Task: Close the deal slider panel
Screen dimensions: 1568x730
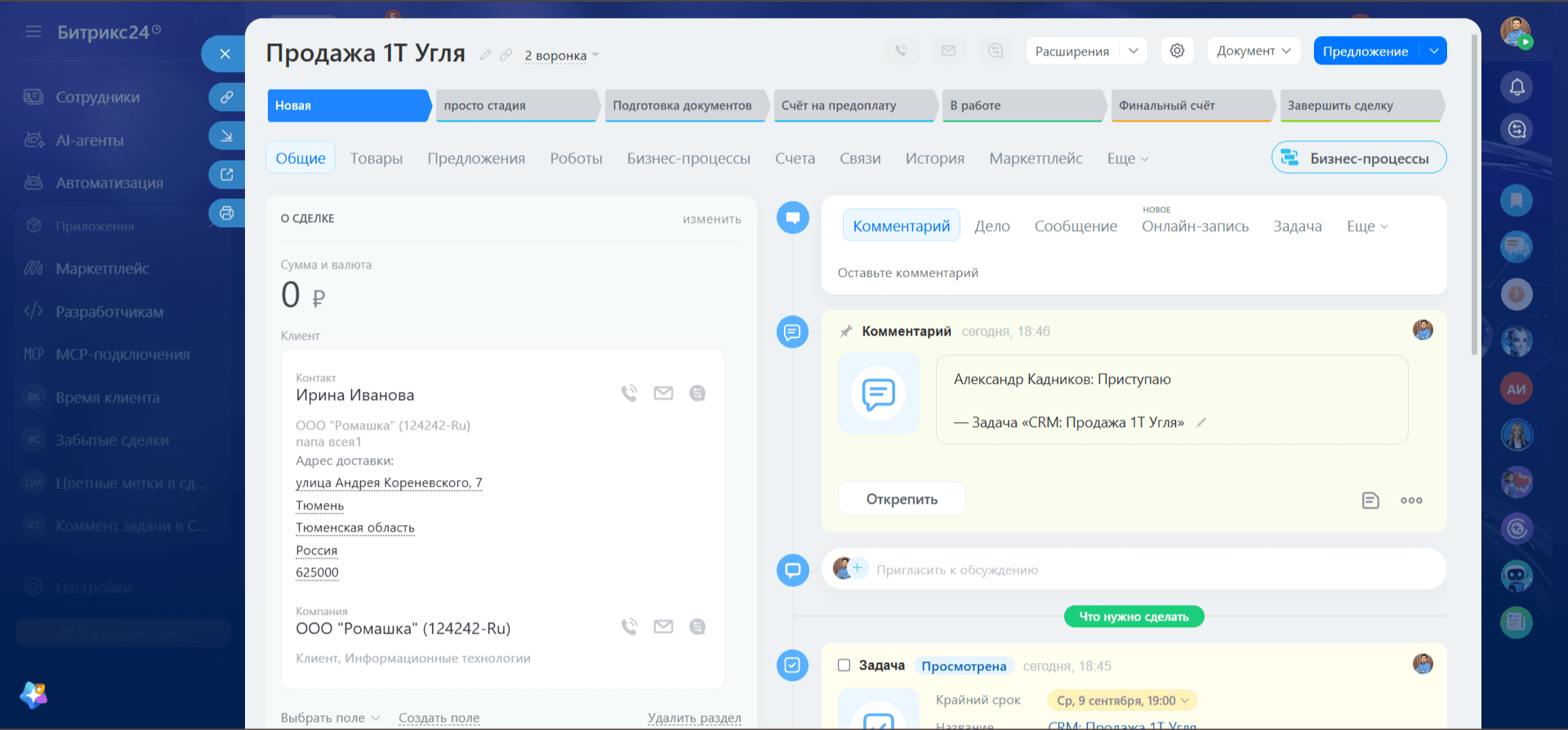Action: pyautogui.click(x=225, y=54)
